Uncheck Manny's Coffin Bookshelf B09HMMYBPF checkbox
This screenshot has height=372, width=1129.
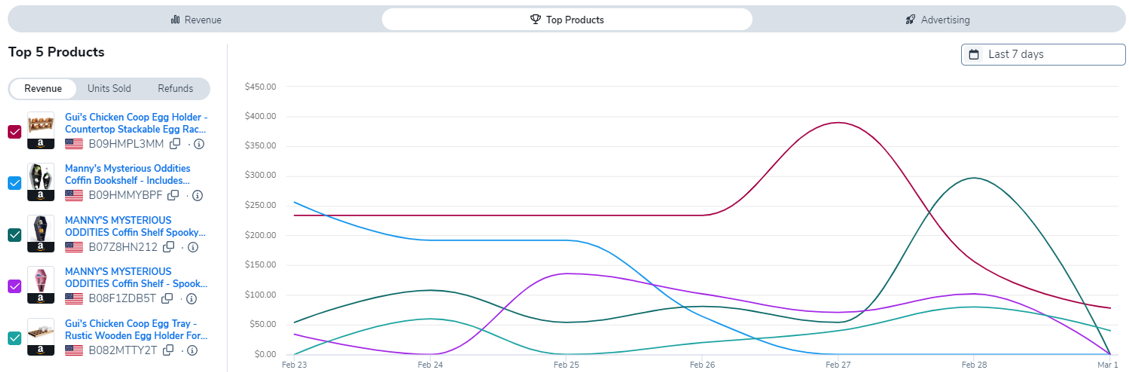14,183
